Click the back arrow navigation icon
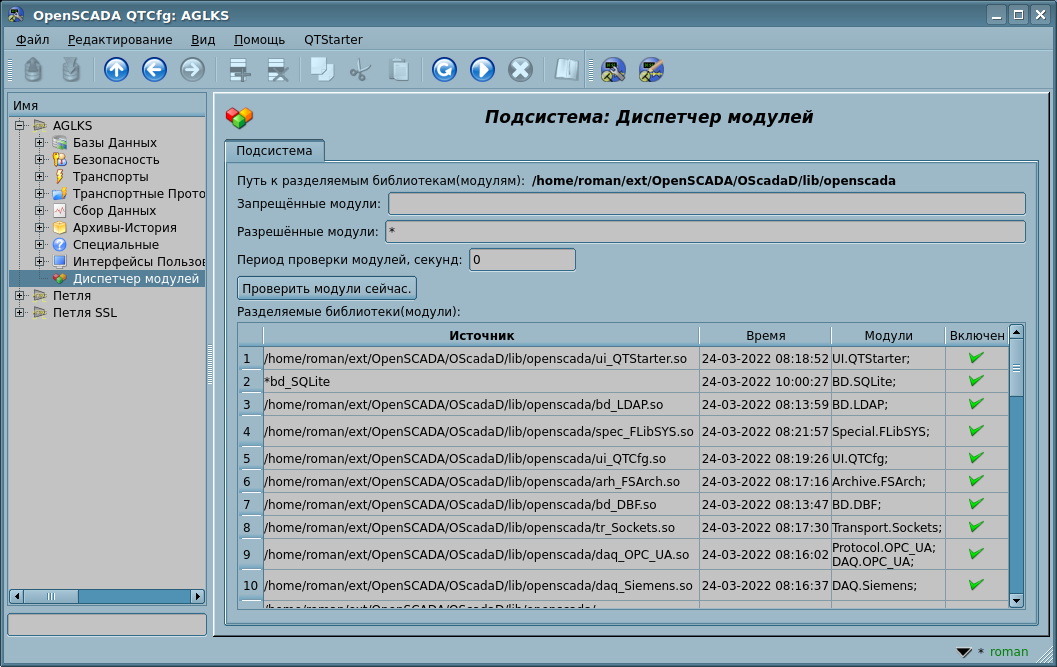The image size is (1057, 667). point(154,69)
